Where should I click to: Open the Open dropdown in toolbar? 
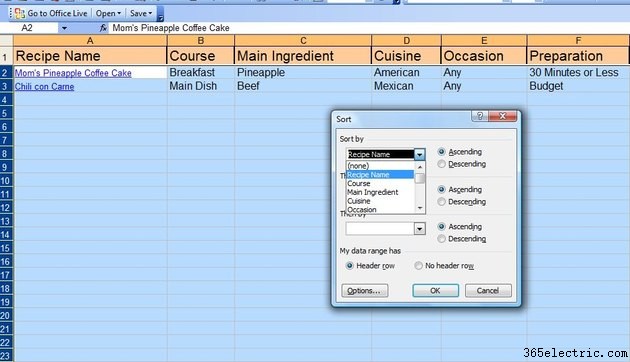click(108, 13)
